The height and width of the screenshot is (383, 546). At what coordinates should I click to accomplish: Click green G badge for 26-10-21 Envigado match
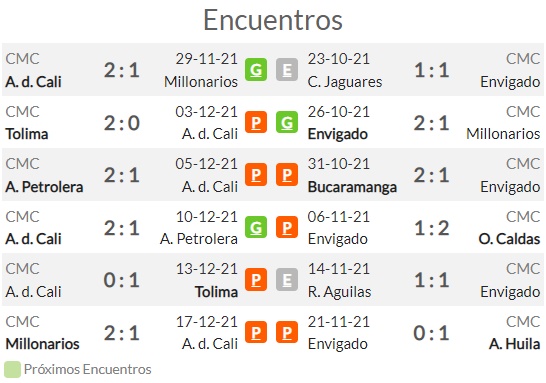[287, 122]
